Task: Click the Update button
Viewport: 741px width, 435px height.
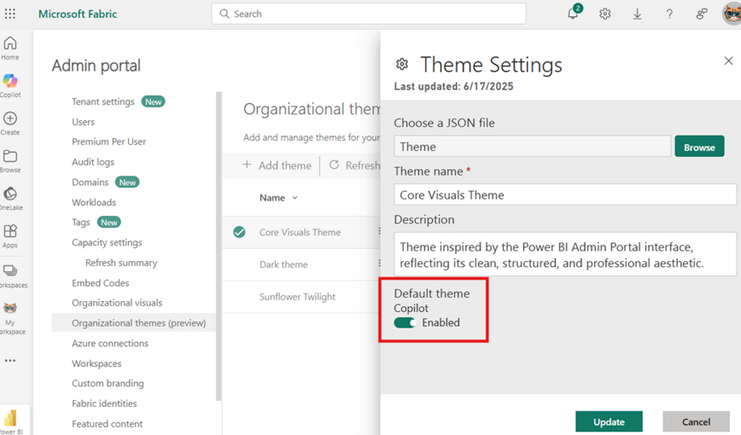Action: tap(609, 421)
